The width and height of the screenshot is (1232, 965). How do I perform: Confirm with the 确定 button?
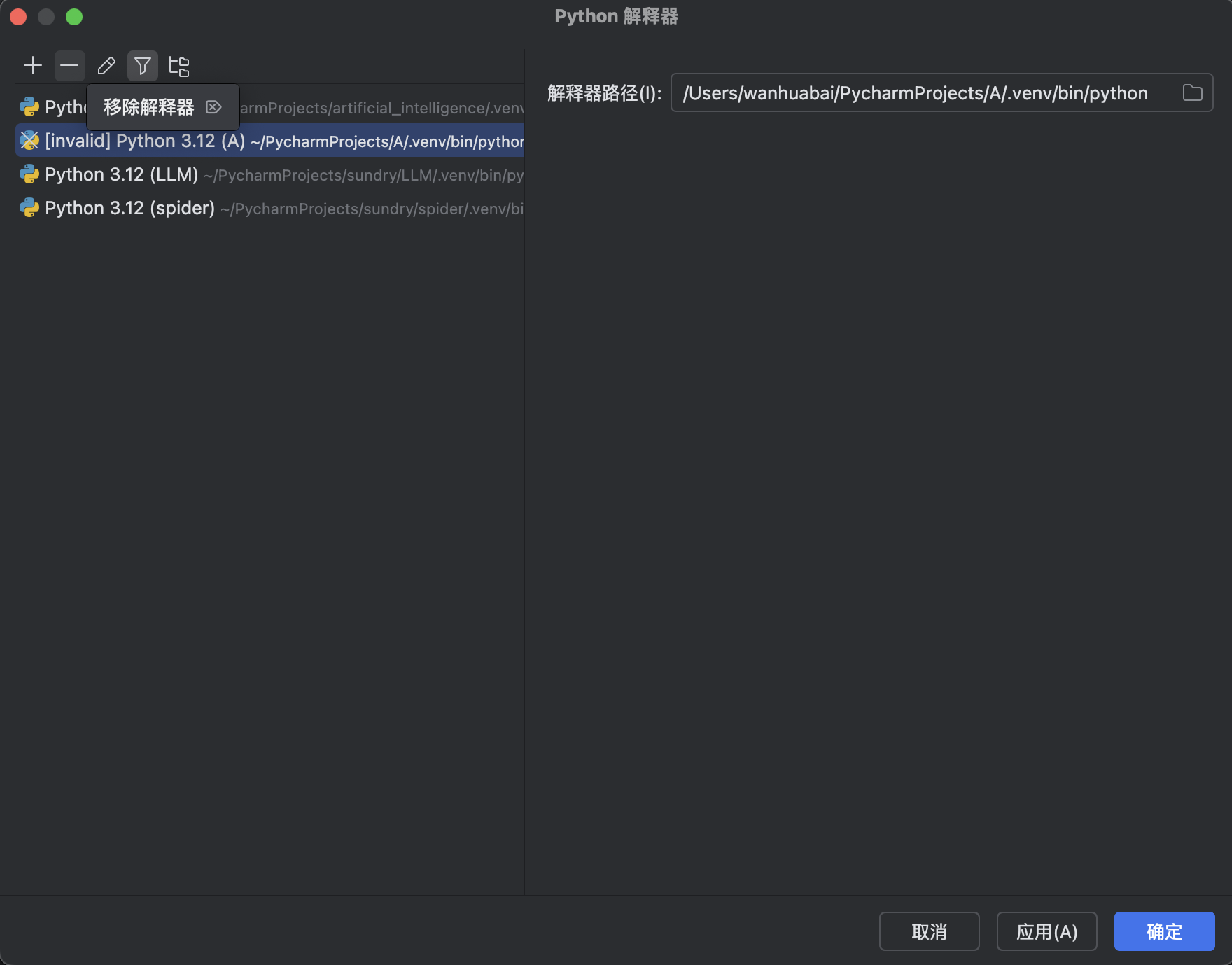(1164, 931)
